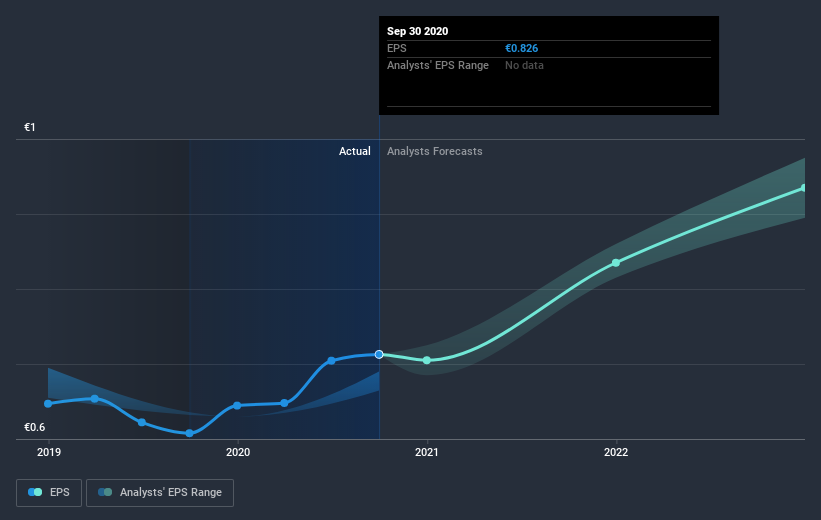Select the mid-2020 EPS data point before Sep 30
The image size is (821, 520).
click(x=331, y=361)
